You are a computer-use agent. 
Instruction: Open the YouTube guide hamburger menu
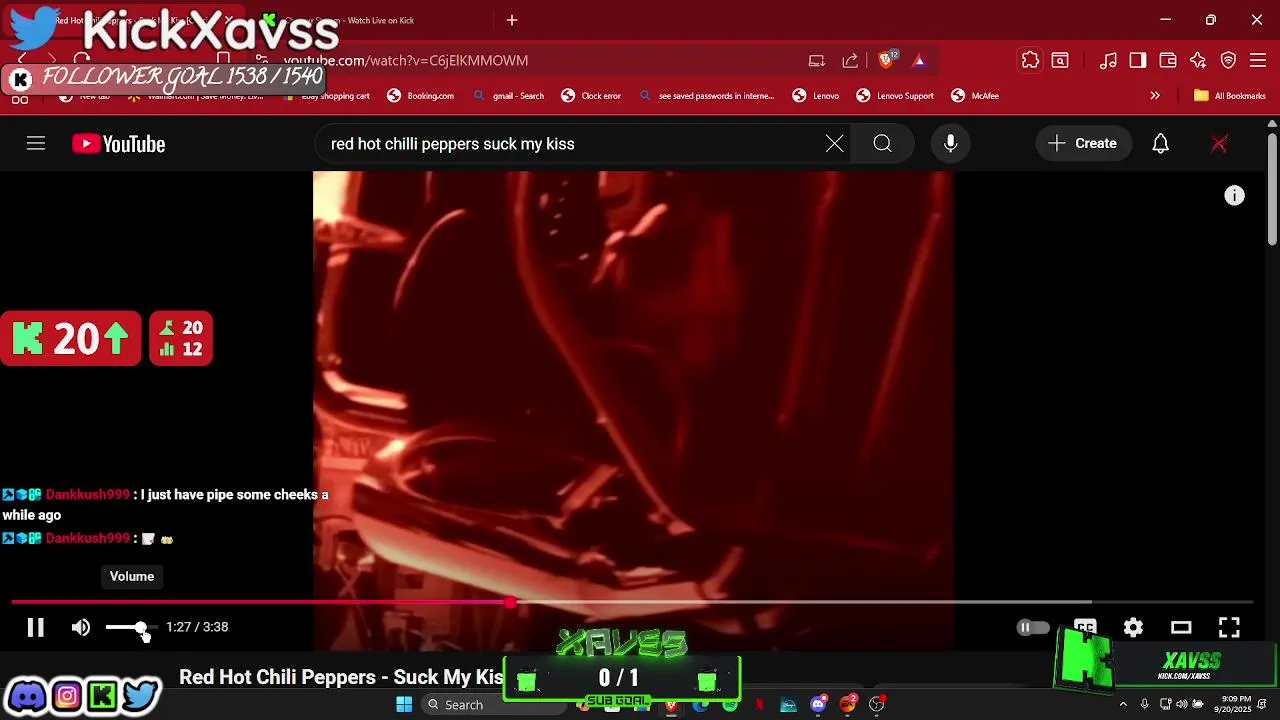(x=36, y=144)
